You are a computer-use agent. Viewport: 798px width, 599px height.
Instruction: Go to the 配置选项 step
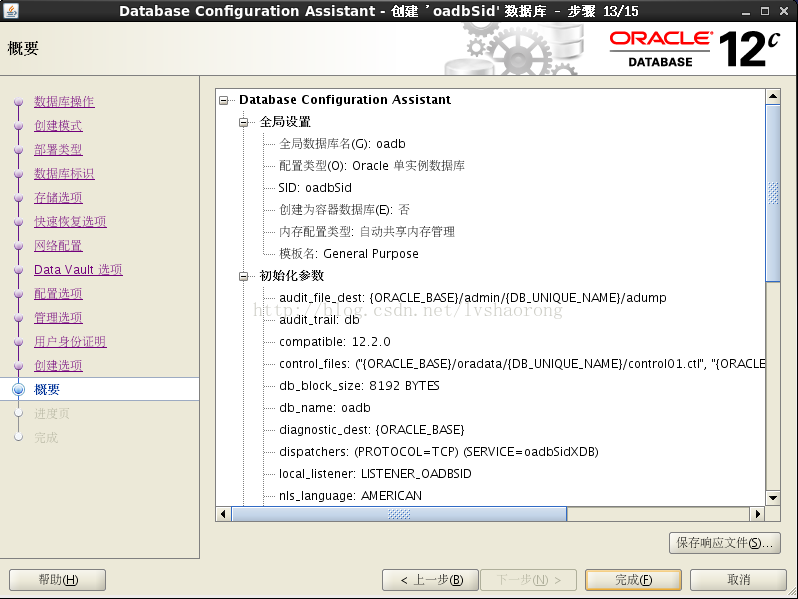58,294
